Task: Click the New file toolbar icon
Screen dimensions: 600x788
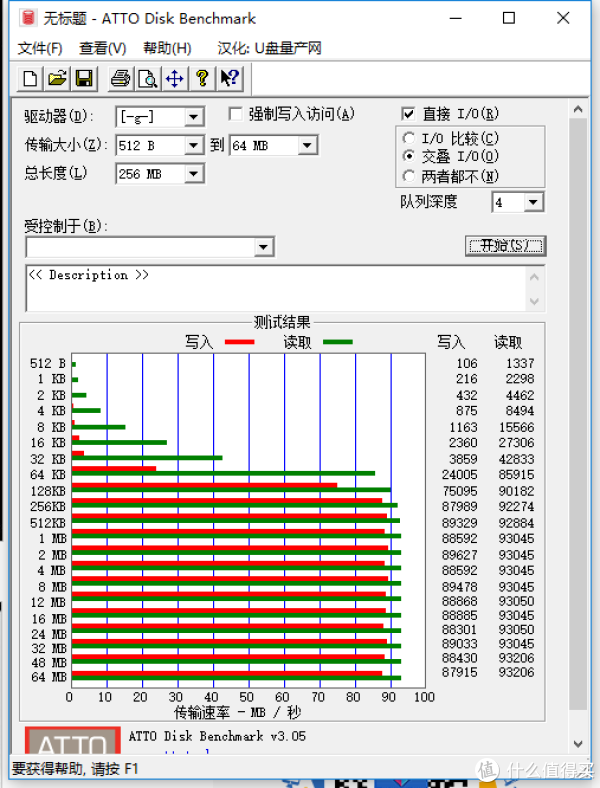Action: [x=30, y=79]
